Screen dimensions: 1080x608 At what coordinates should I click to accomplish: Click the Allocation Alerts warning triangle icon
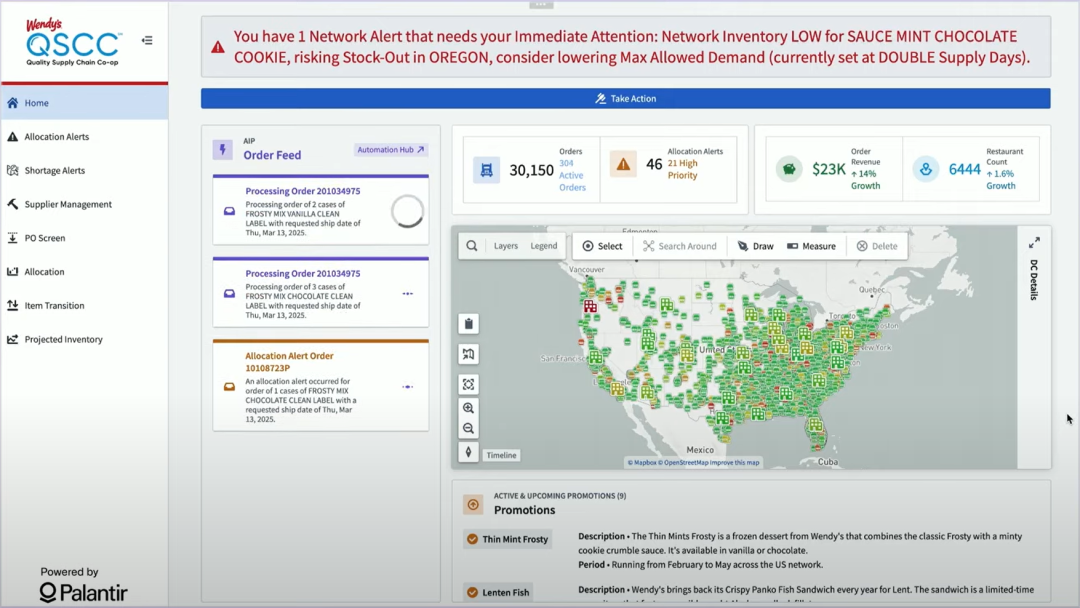pos(623,164)
